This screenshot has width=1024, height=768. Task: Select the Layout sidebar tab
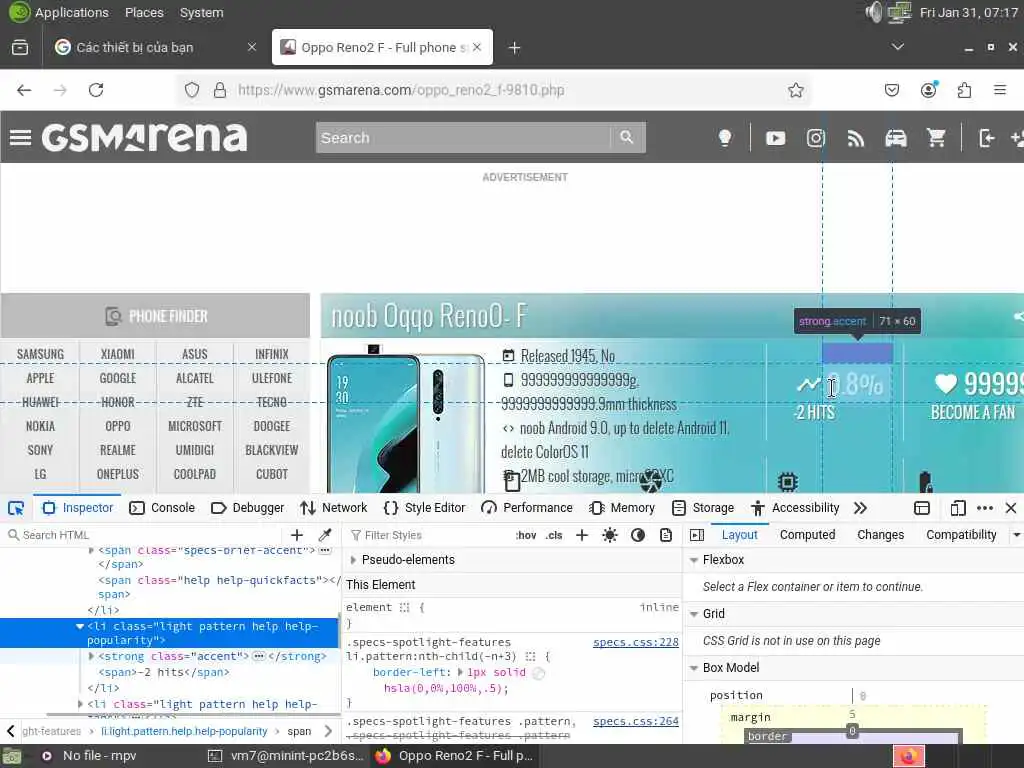pos(739,535)
